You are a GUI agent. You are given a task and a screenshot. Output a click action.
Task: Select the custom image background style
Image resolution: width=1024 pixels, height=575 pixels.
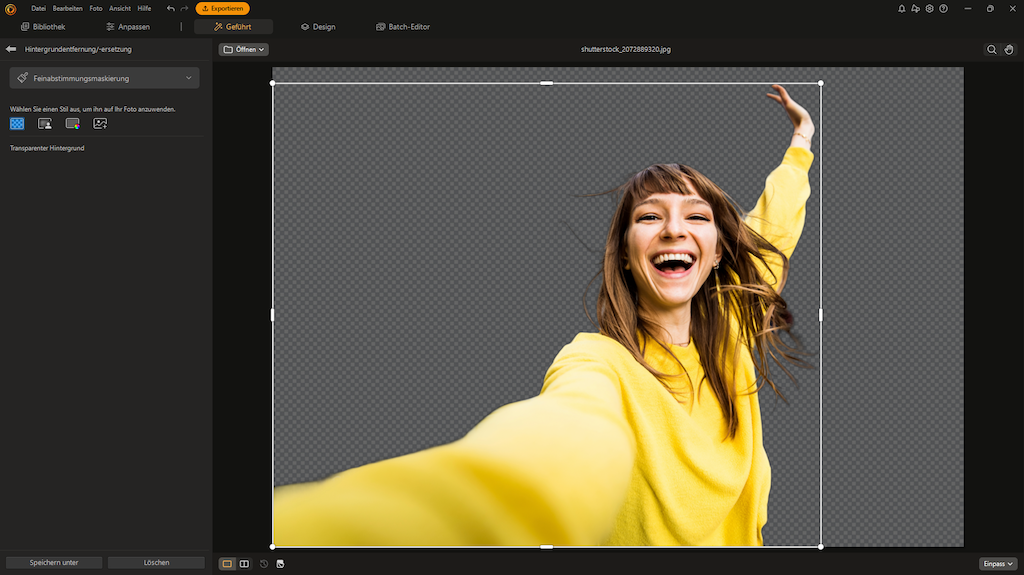[100, 124]
